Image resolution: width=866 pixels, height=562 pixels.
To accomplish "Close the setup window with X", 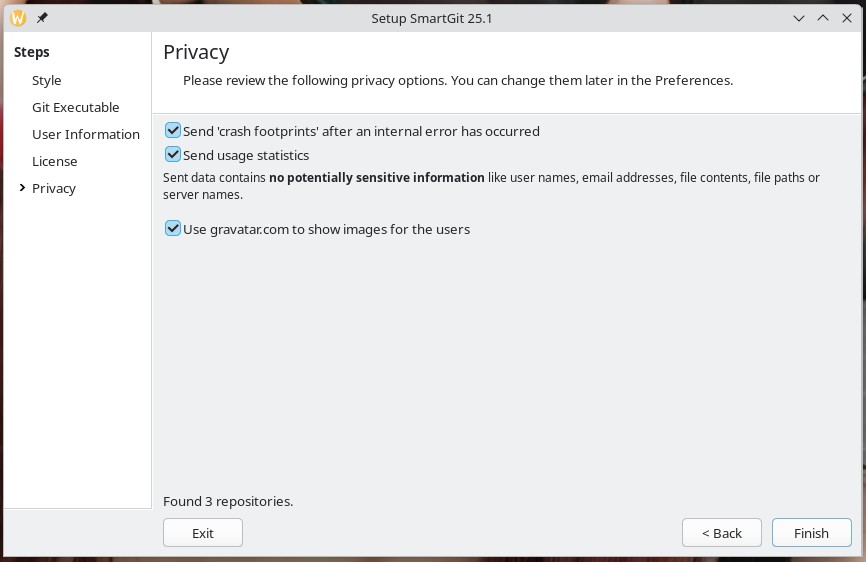I will tap(847, 18).
